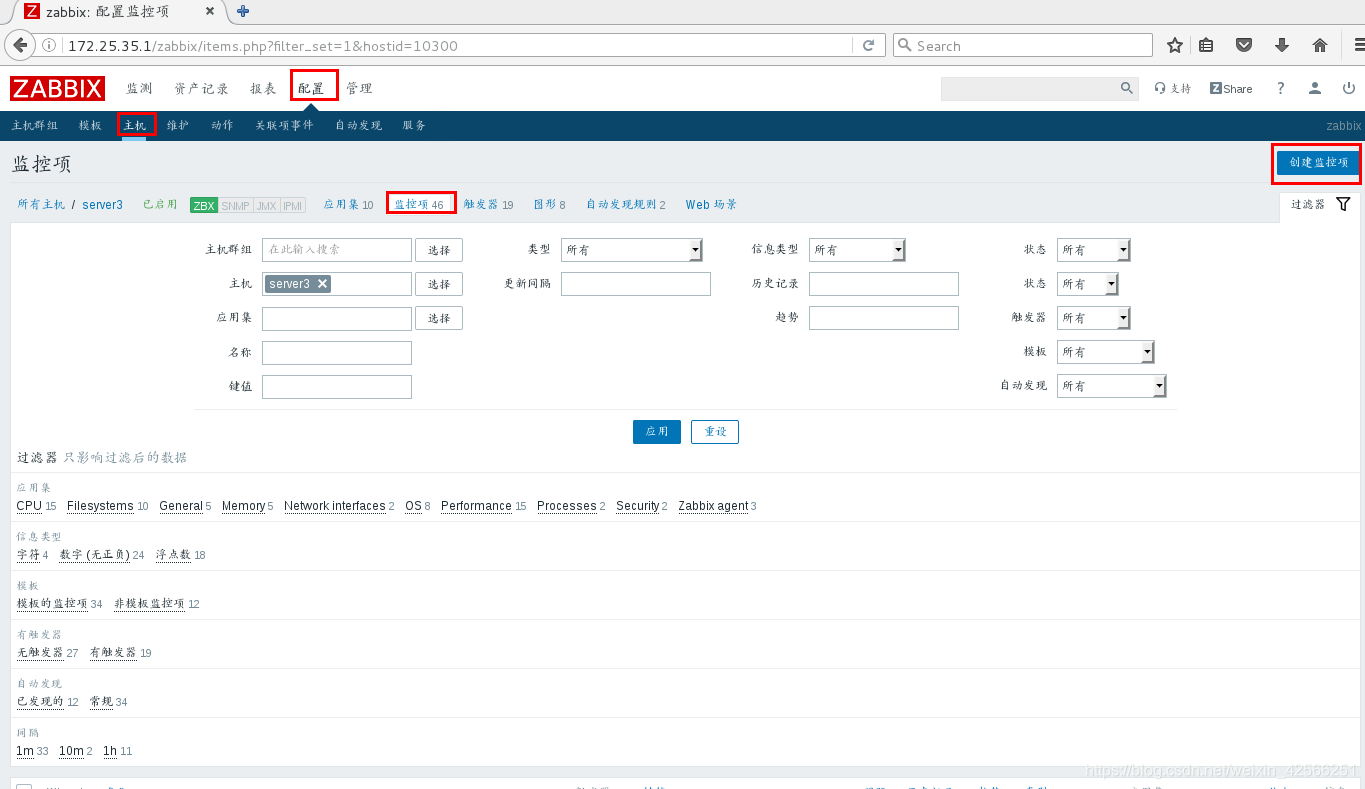The height and width of the screenshot is (789, 1365).
Task: Sign out using the power icon
Action: (1349, 88)
